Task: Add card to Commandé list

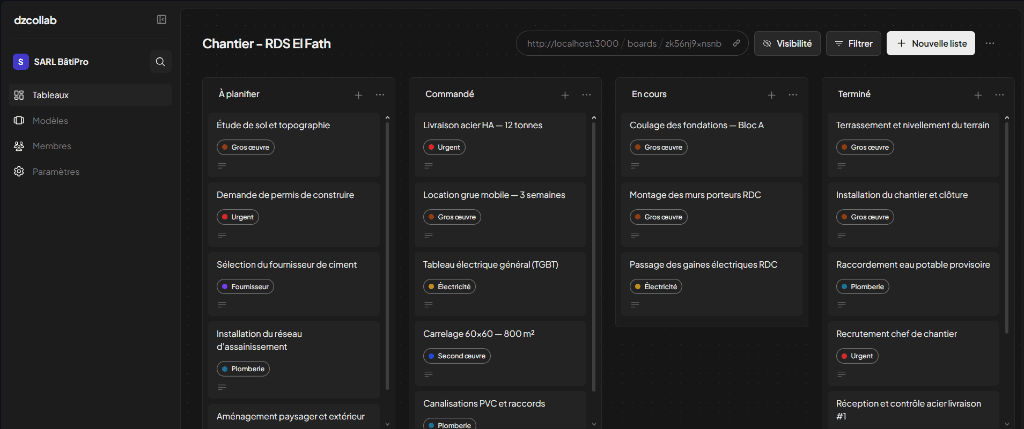Action: 565,95
